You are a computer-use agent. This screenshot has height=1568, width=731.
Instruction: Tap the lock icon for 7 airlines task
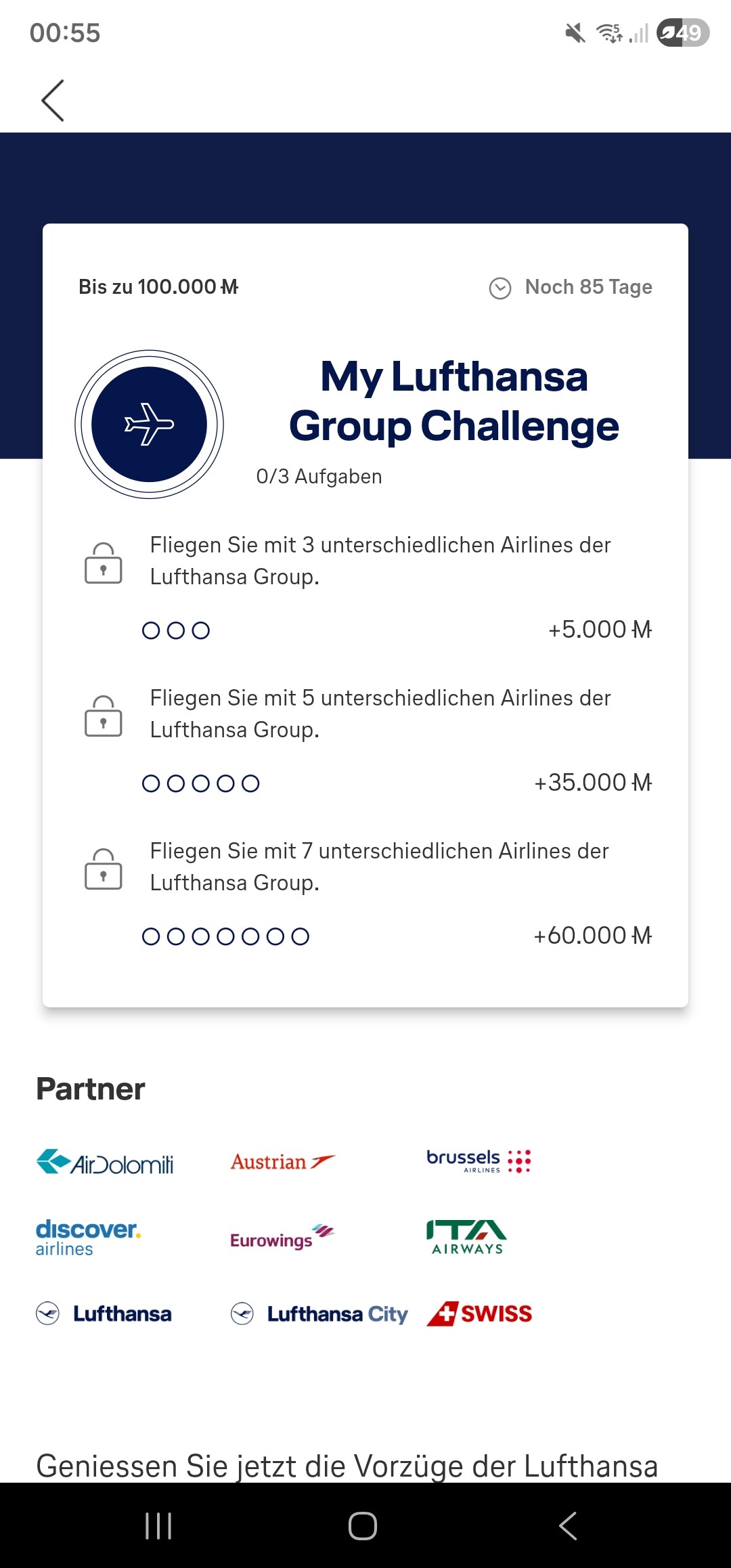tap(103, 869)
